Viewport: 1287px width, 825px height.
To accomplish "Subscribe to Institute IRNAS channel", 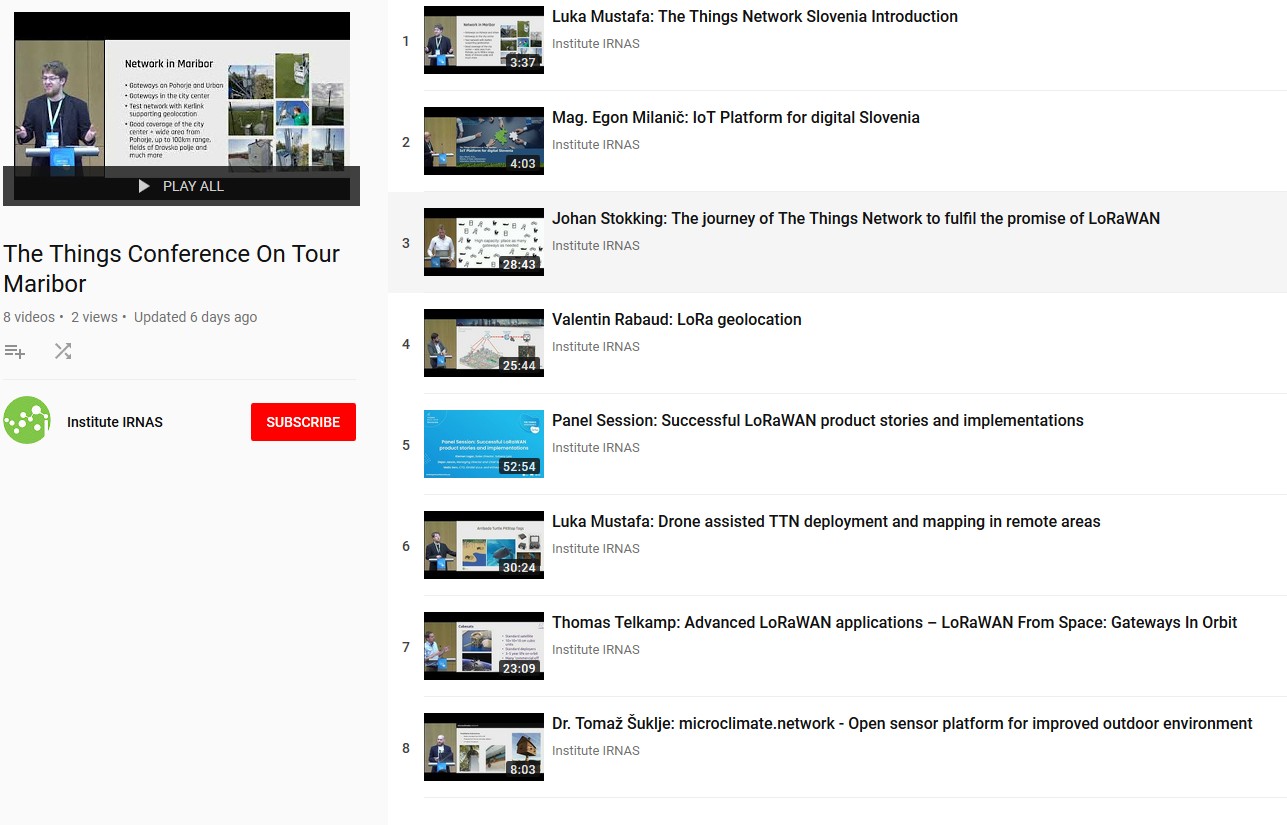I will point(303,422).
